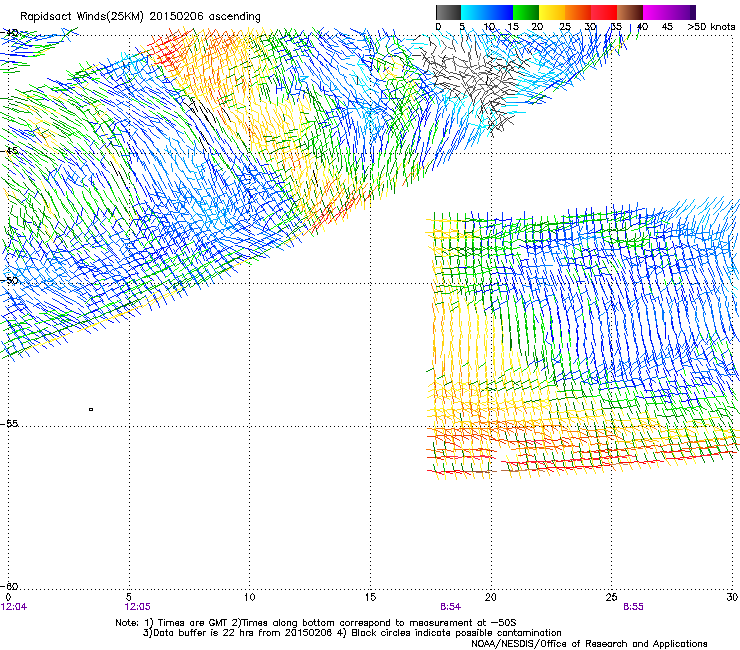Viewport: 740px width, 650px height.
Task: Click the longitude '30' axis label
Action: 732,597
